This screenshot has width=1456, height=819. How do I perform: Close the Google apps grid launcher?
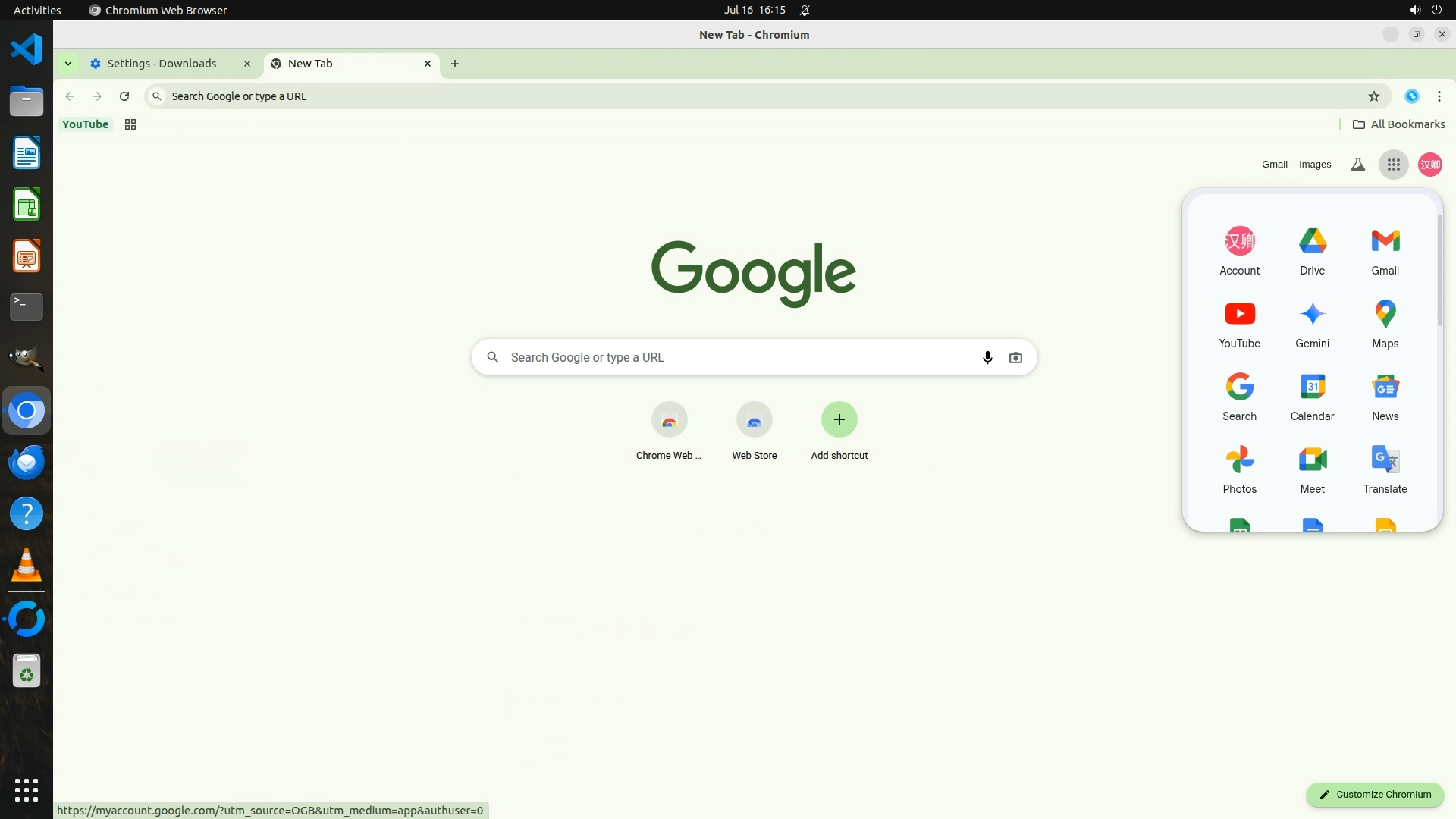tap(1393, 165)
